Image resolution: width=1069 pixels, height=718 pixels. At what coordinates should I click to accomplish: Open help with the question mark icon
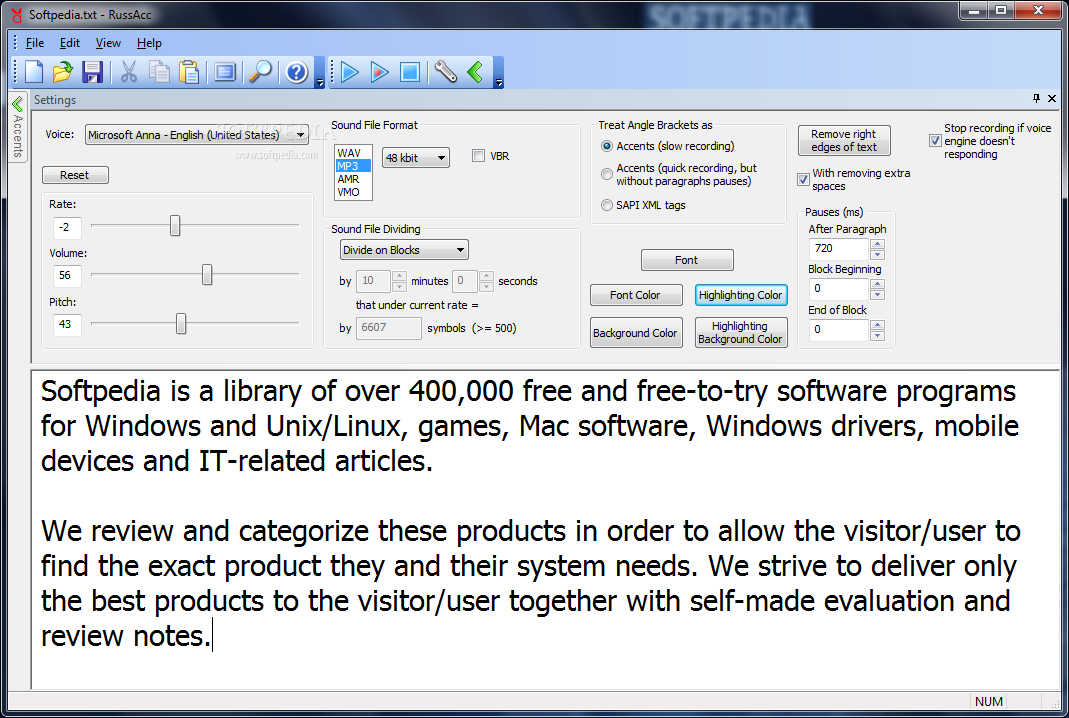click(x=297, y=72)
